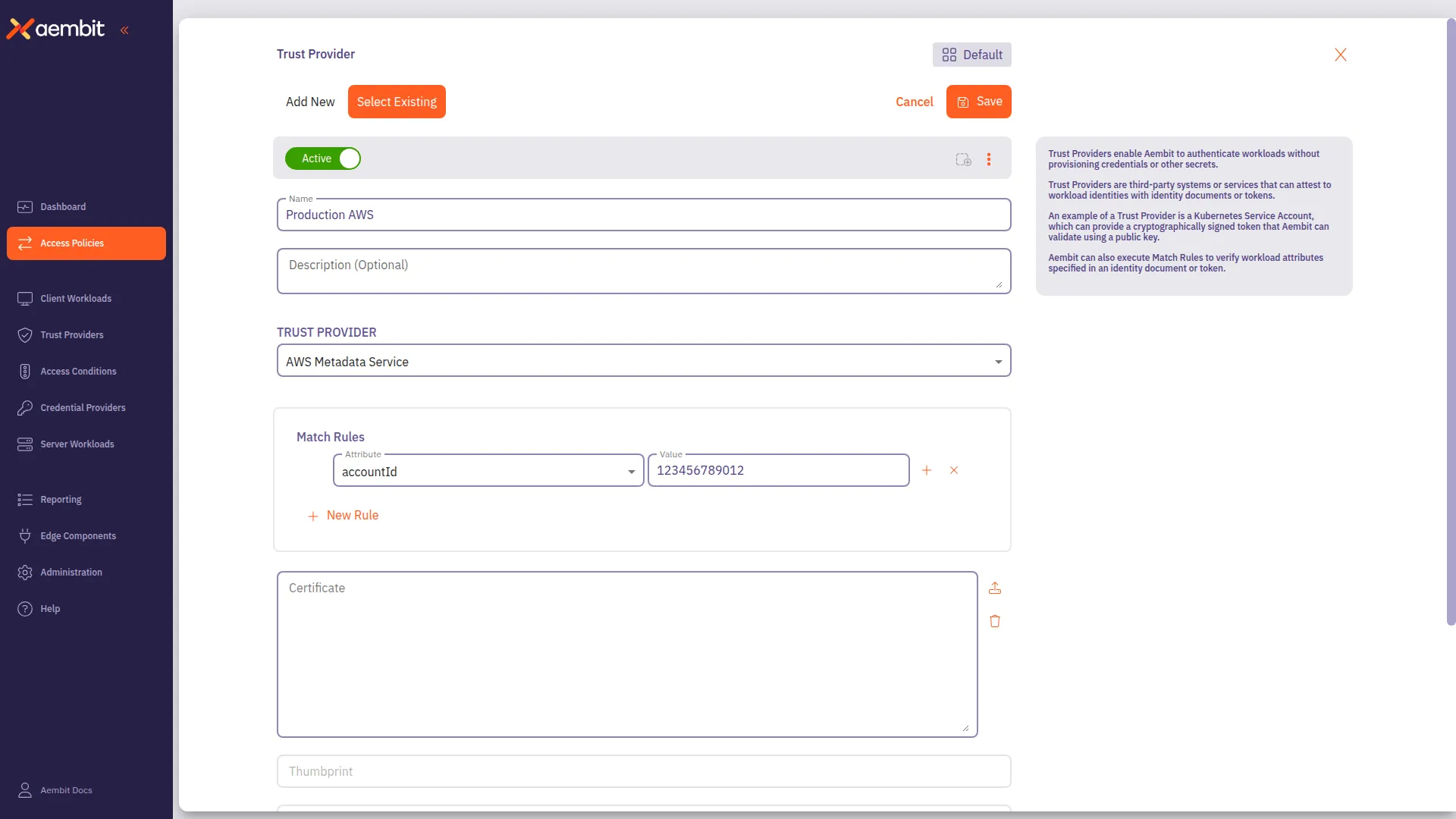Click the add-item icon beside Active toggle
1456x819 pixels.
point(963,159)
